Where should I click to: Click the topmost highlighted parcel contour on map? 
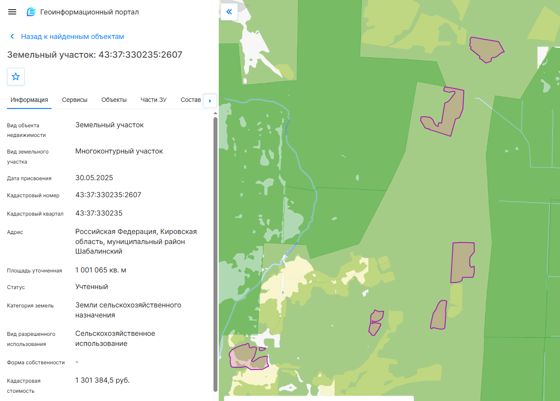[x=486, y=49]
